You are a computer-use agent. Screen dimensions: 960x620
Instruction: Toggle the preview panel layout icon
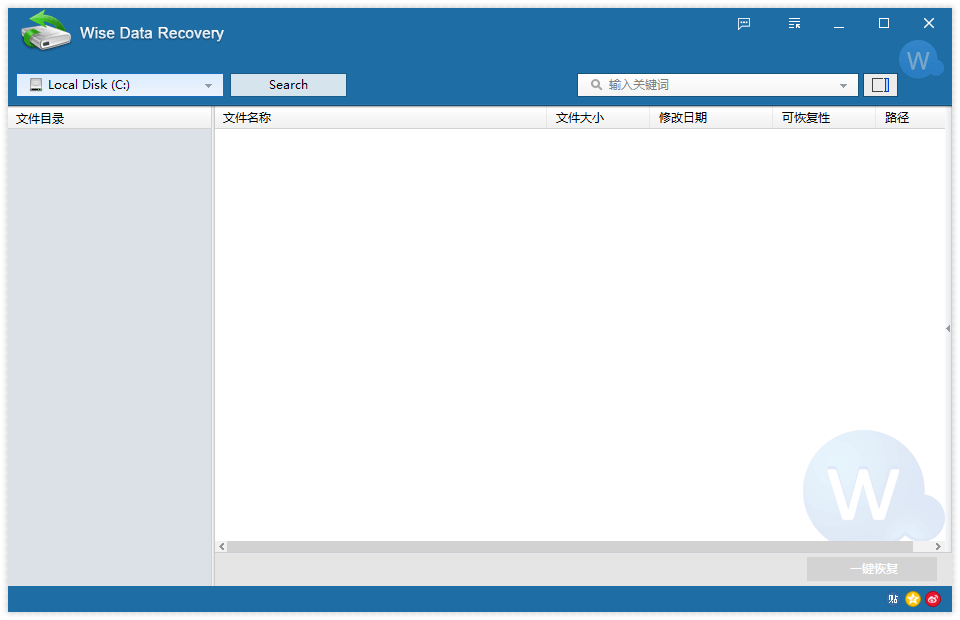point(880,85)
